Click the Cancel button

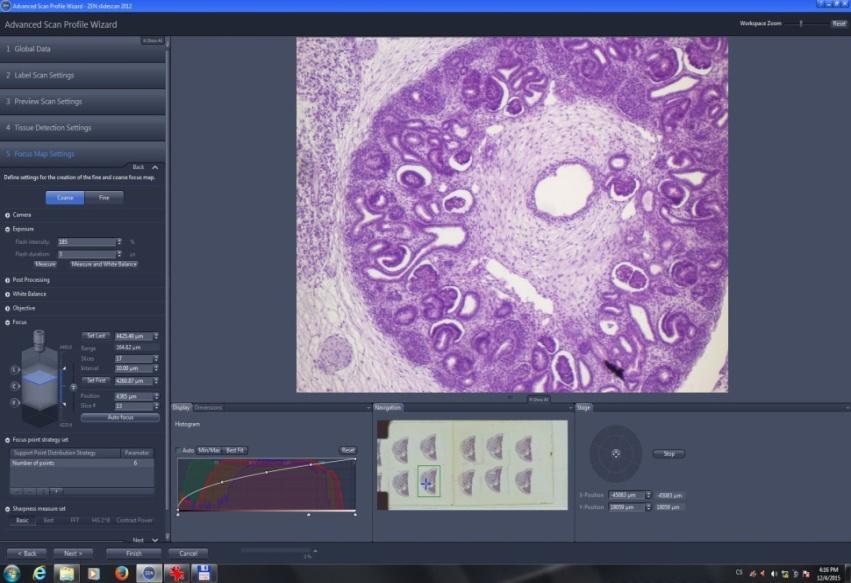pyautogui.click(x=188, y=554)
